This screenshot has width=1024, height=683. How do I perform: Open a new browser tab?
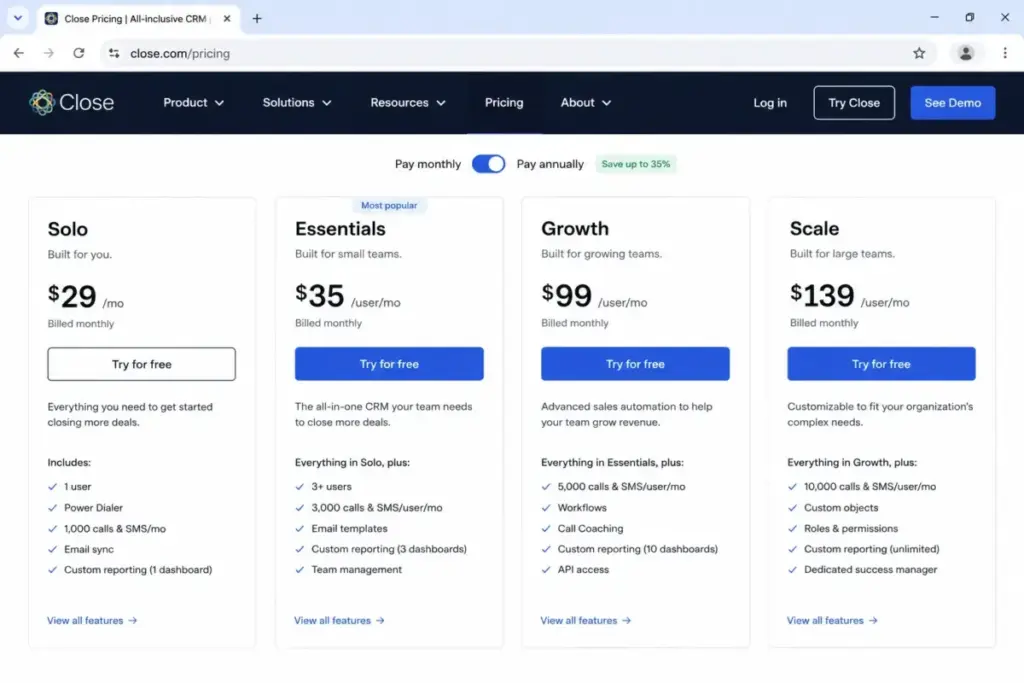coord(257,18)
